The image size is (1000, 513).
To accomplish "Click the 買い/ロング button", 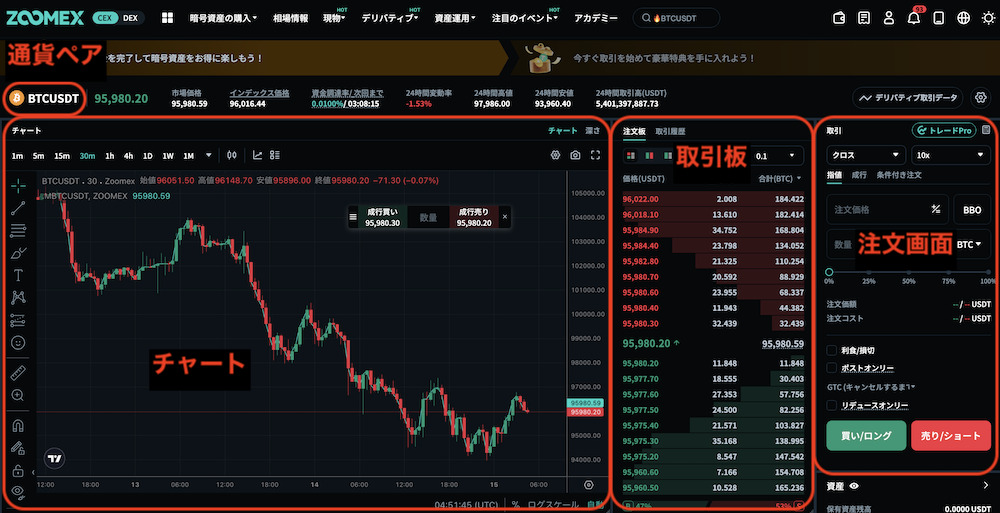I will (x=865, y=436).
